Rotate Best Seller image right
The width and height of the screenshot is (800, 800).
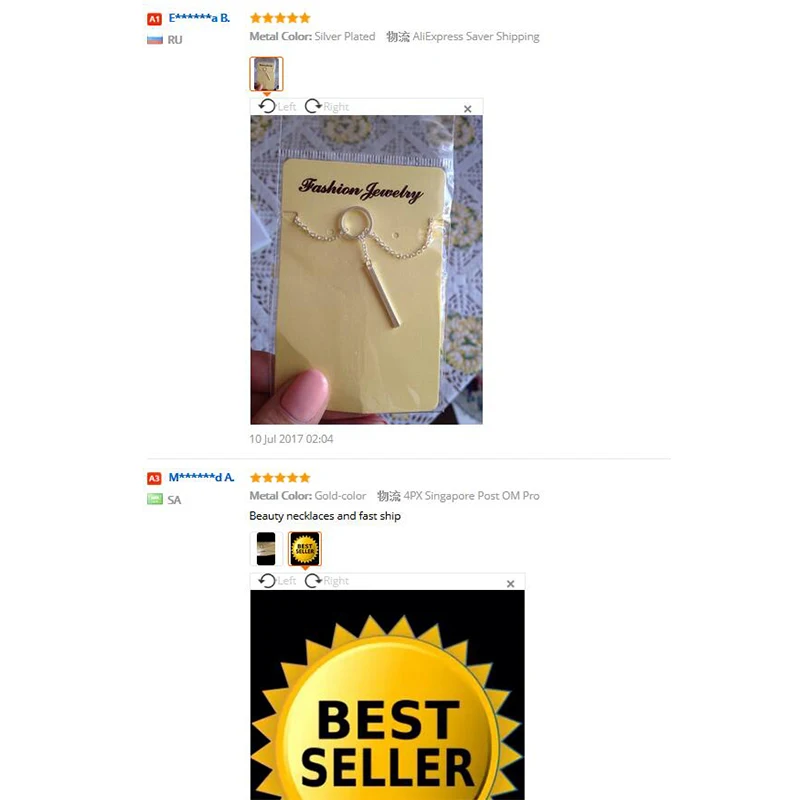(x=327, y=581)
